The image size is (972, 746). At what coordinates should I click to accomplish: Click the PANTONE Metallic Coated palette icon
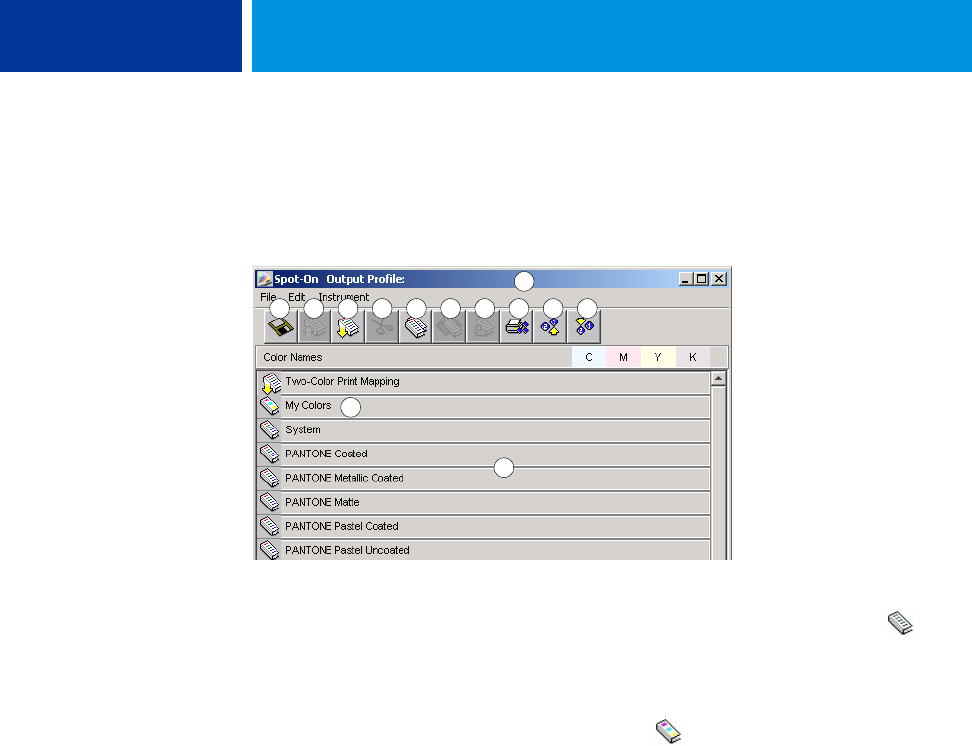point(270,478)
